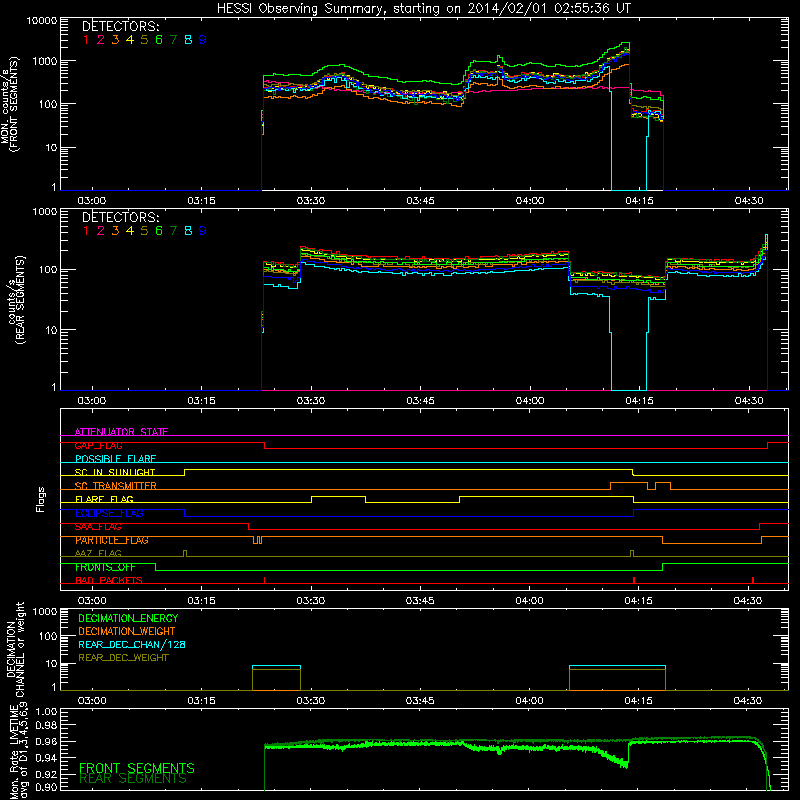Pick detector 9 label in rear segments legend
The width and height of the screenshot is (800, 800).
(203, 231)
